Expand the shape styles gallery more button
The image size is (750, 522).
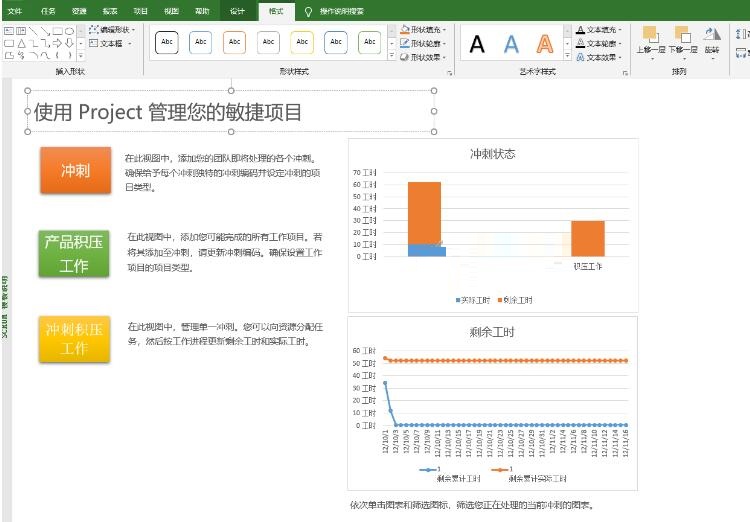coord(392,56)
